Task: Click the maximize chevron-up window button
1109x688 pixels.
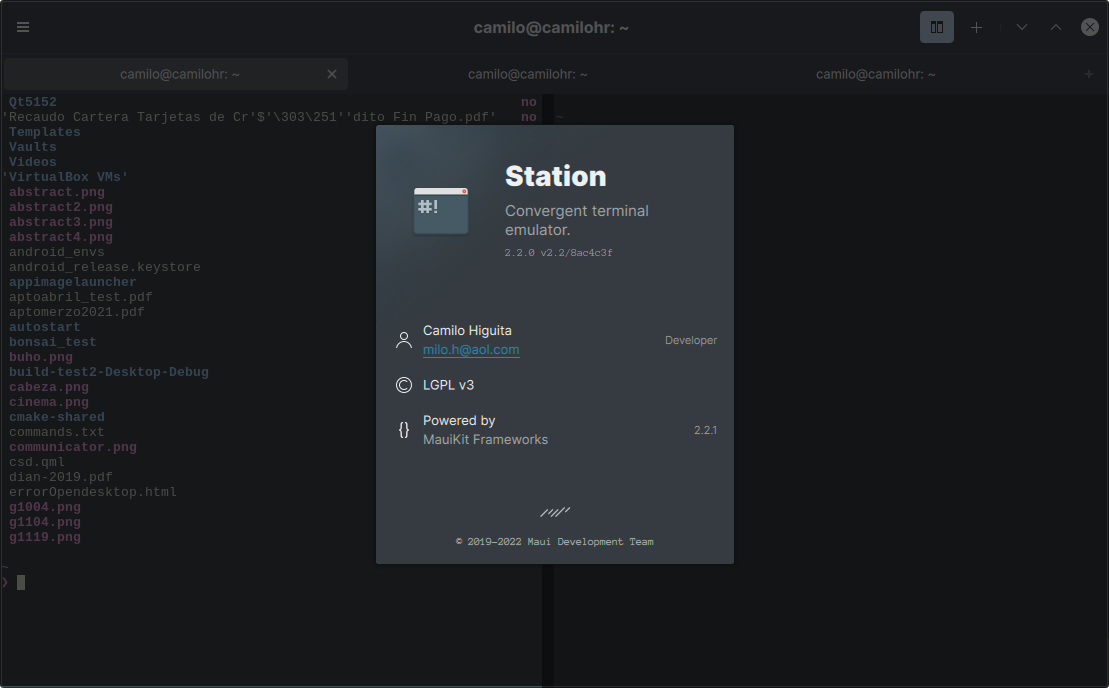Action: coord(1055,27)
